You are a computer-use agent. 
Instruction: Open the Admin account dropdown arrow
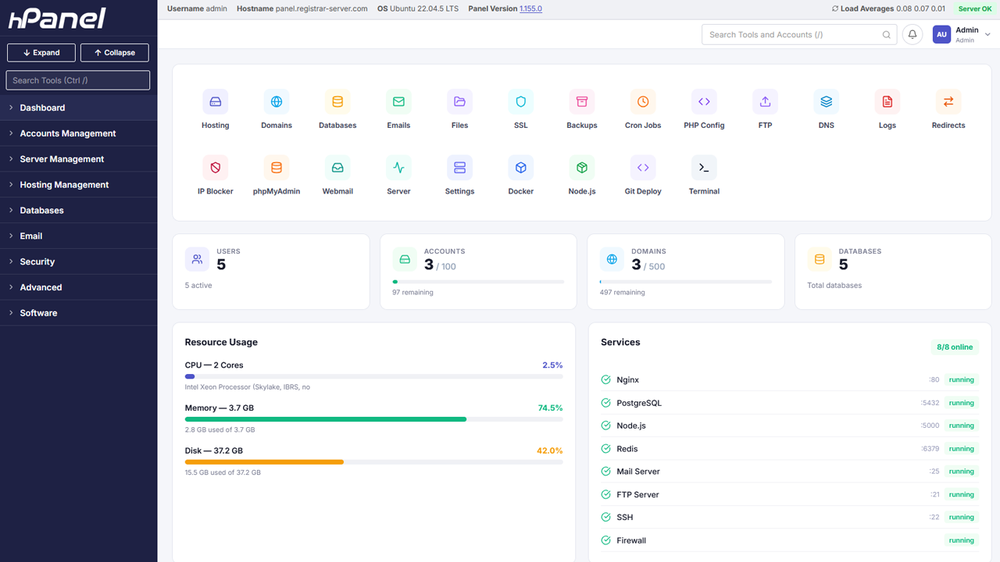click(987, 35)
